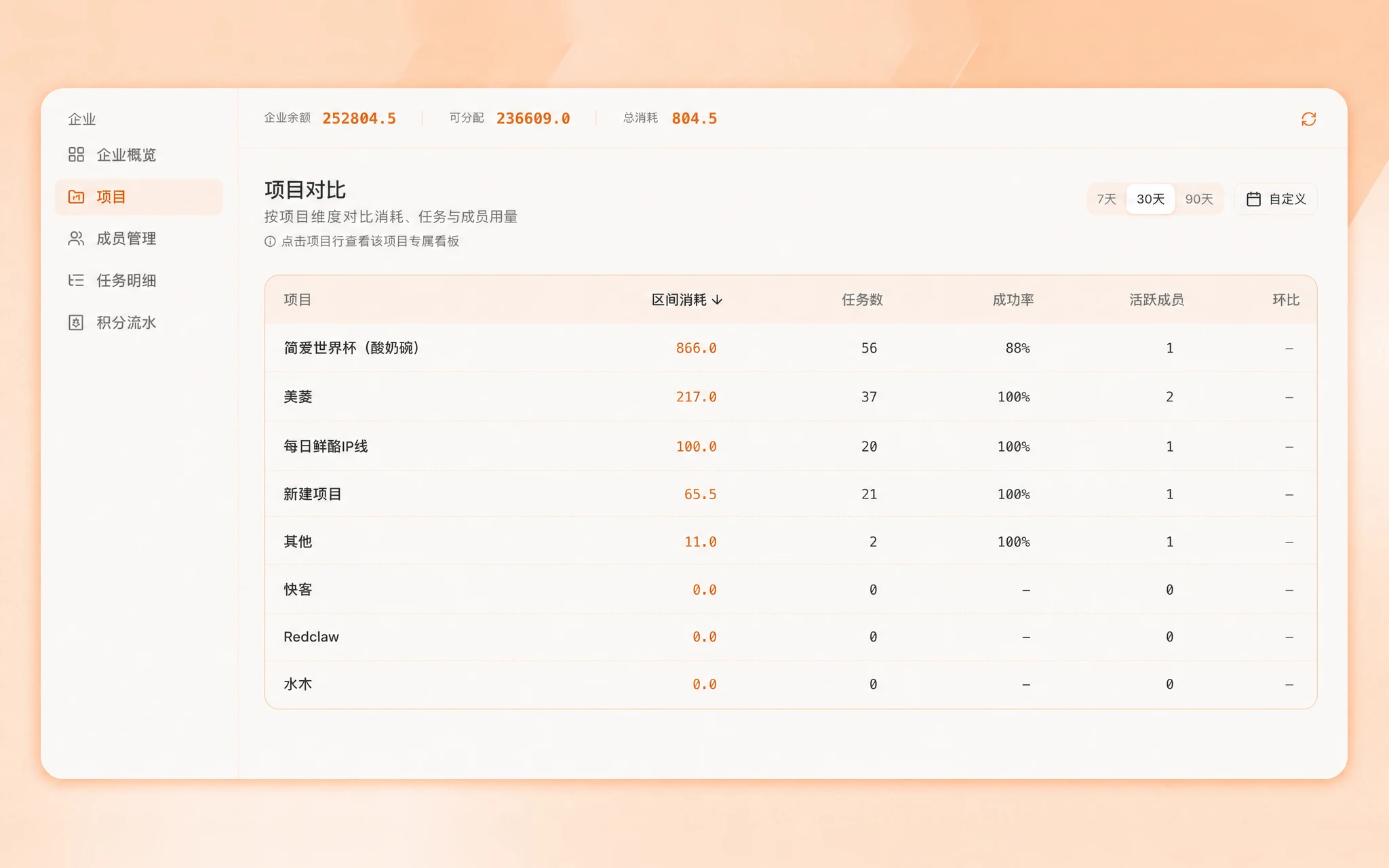Viewport: 1389px width, 868px height.
Task: Open the 任务明细 page label
Action: pyautogui.click(x=126, y=280)
